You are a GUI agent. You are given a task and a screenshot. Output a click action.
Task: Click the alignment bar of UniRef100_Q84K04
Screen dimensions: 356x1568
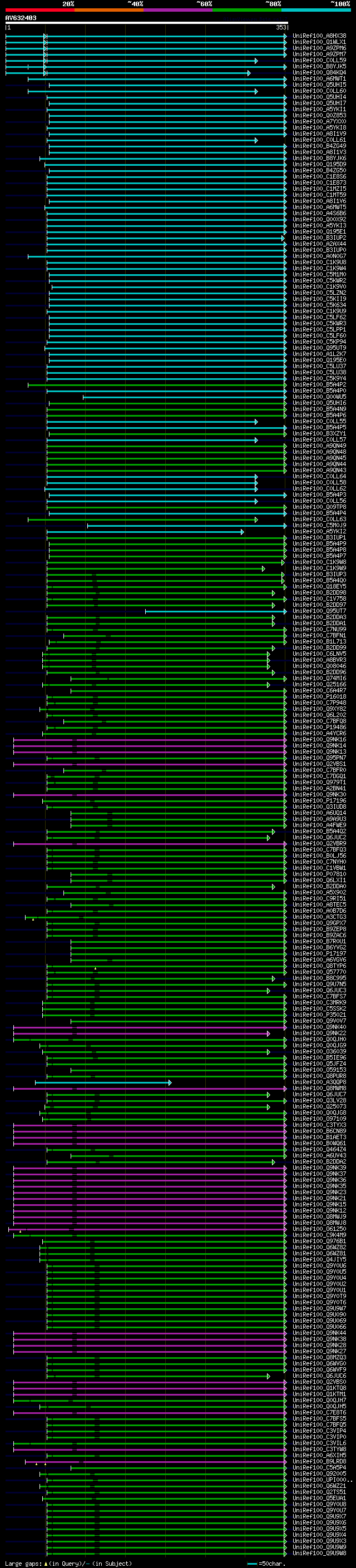click(x=128, y=73)
